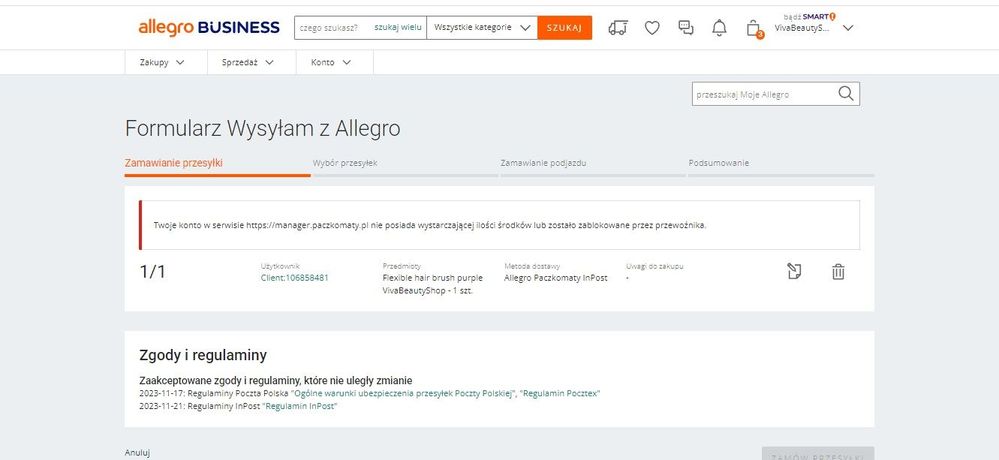Click the Allegro Paczkomaty InPost text
The height and width of the screenshot is (460, 999).
556,278
